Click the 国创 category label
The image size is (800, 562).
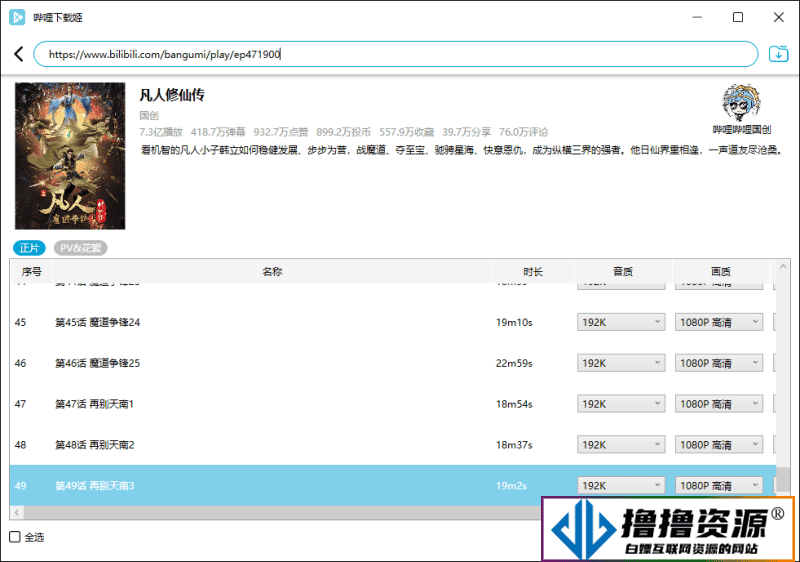(149, 116)
